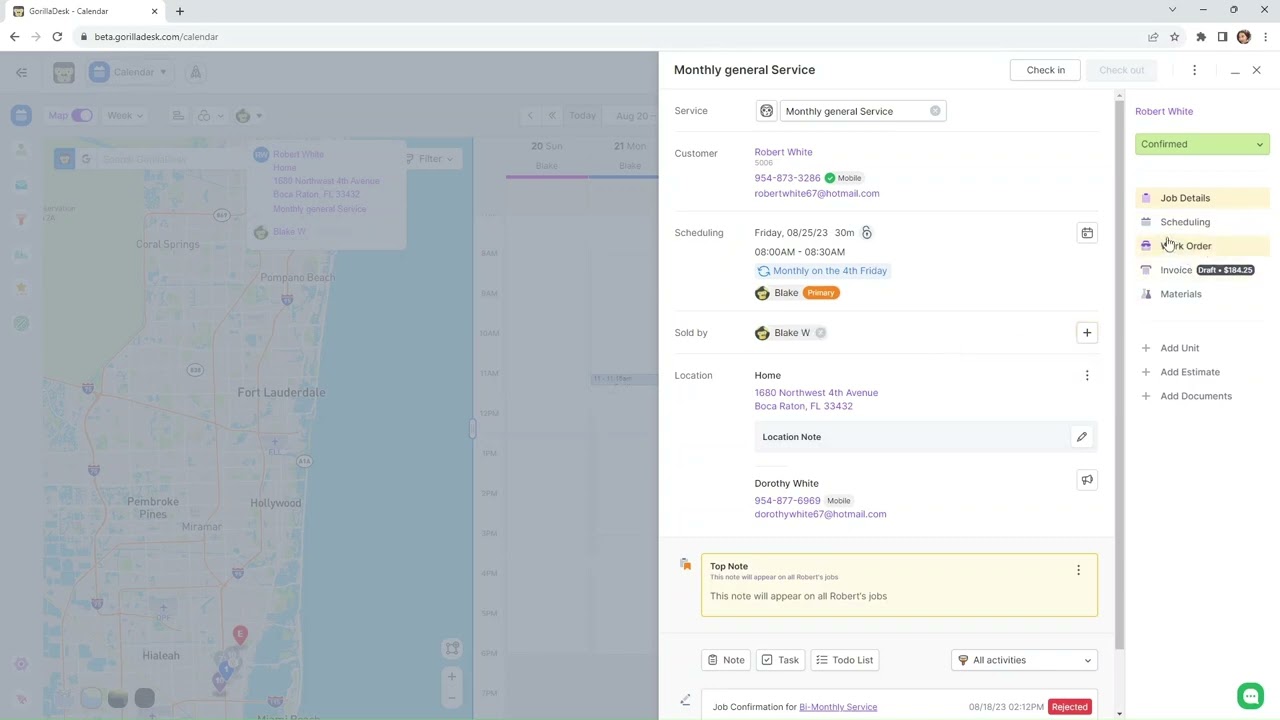Click the Check in button
Image resolution: width=1280 pixels, height=720 pixels.
(x=1045, y=70)
